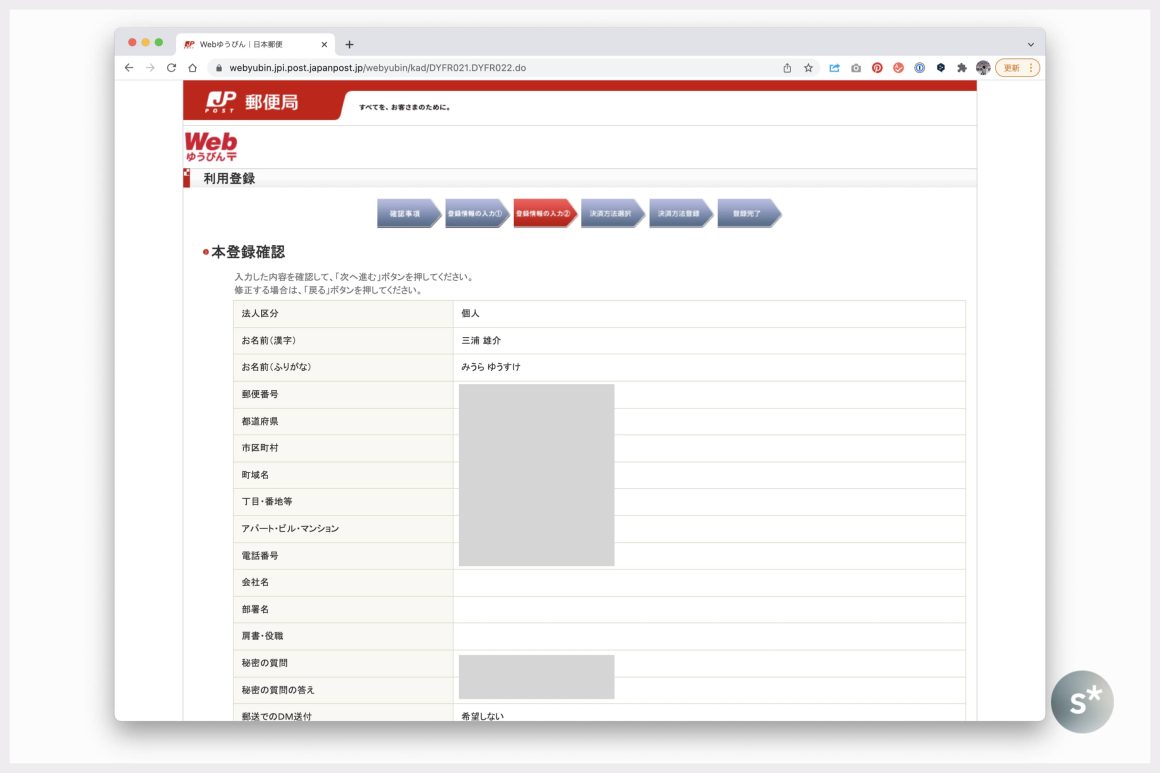Open the share page icon in address bar
This screenshot has width=1160, height=773.
click(x=787, y=68)
